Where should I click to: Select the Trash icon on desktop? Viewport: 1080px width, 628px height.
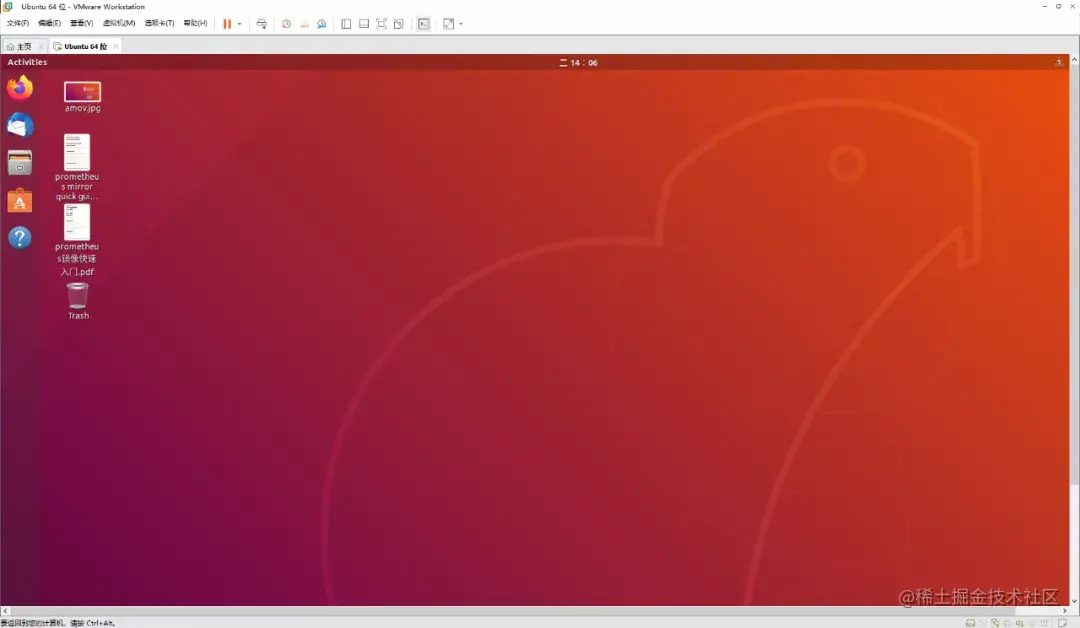(x=78, y=301)
